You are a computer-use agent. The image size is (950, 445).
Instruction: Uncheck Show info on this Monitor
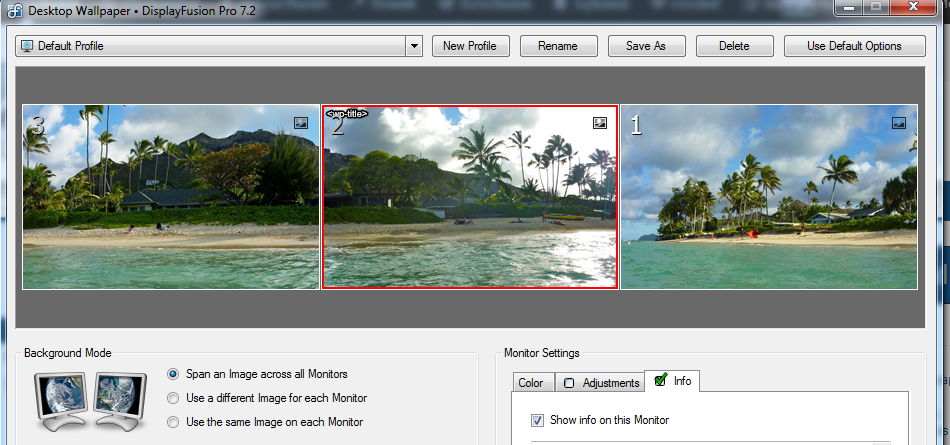[538, 420]
